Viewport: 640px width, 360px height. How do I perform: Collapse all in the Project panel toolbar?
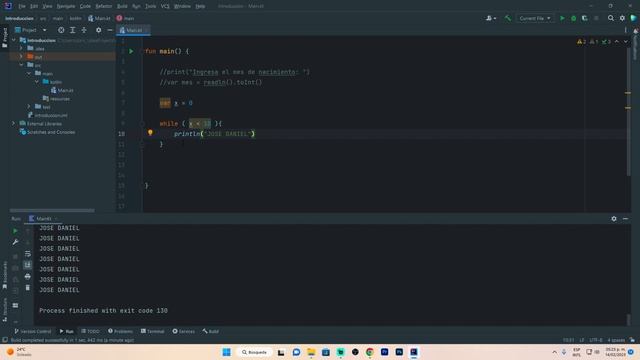[84, 30]
